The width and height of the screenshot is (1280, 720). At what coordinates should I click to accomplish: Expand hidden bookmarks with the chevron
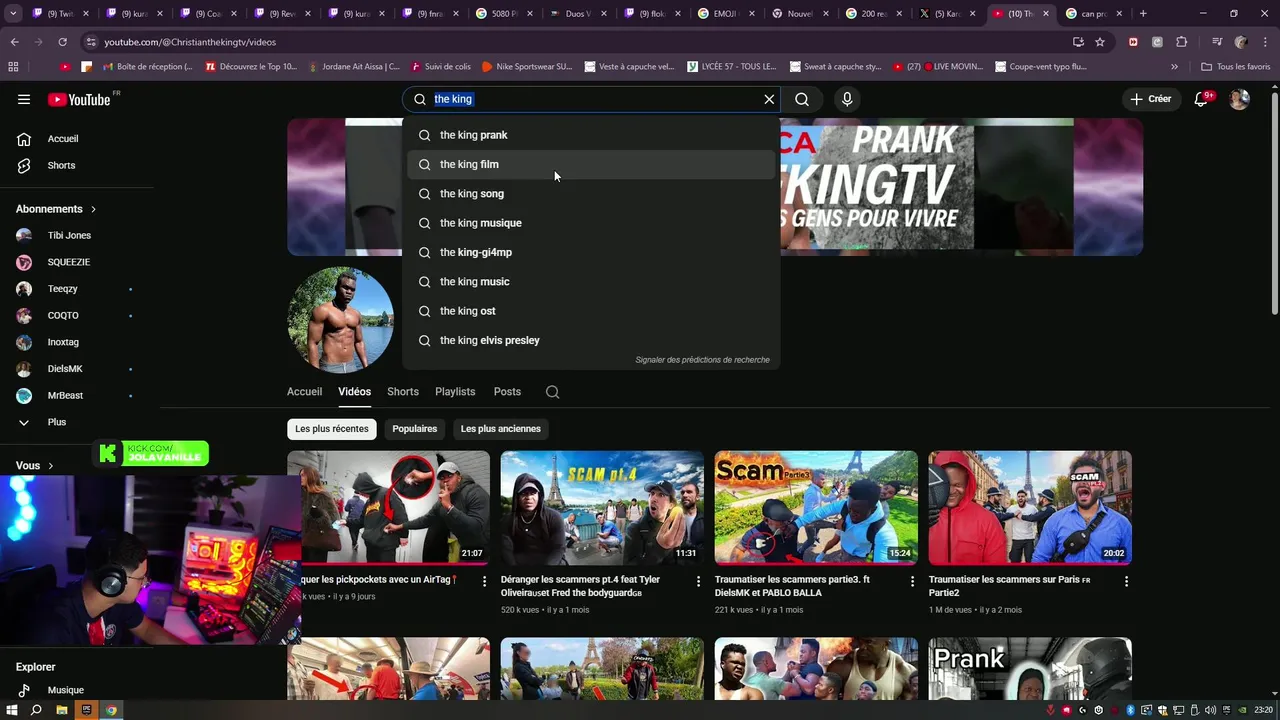1174,67
